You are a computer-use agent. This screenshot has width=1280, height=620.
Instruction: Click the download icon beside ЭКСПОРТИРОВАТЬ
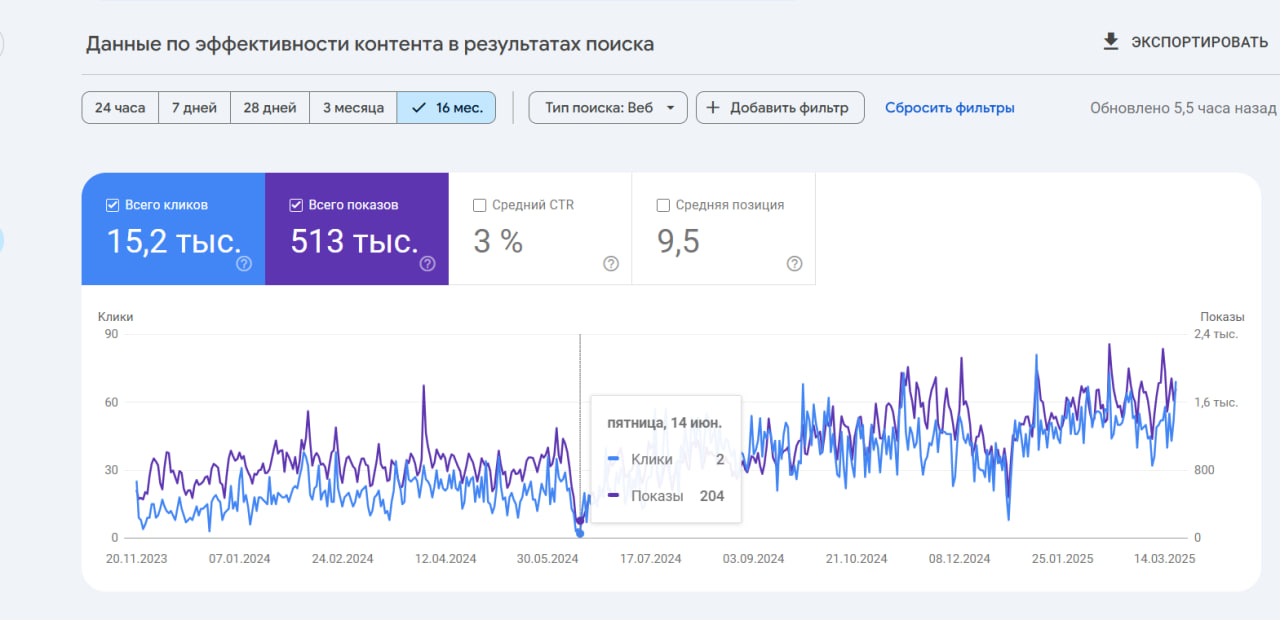1110,42
